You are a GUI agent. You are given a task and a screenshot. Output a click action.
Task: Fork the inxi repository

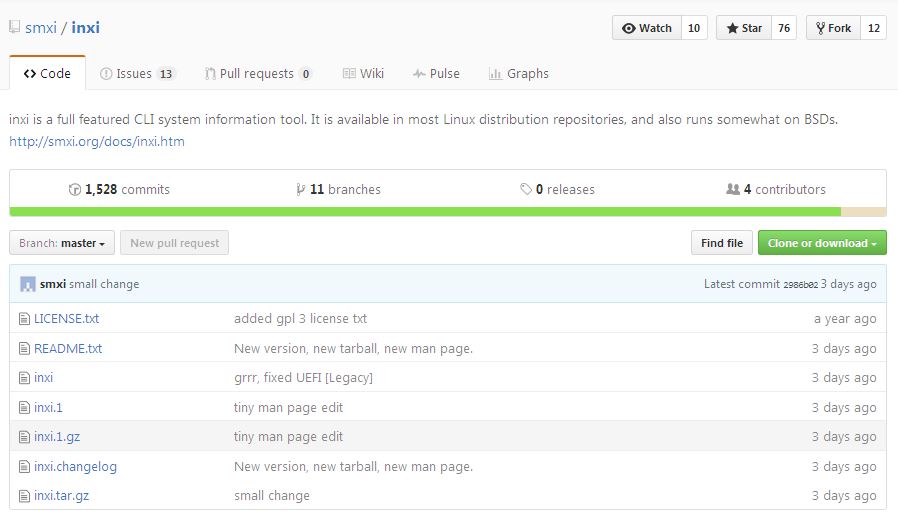pyautogui.click(x=833, y=28)
